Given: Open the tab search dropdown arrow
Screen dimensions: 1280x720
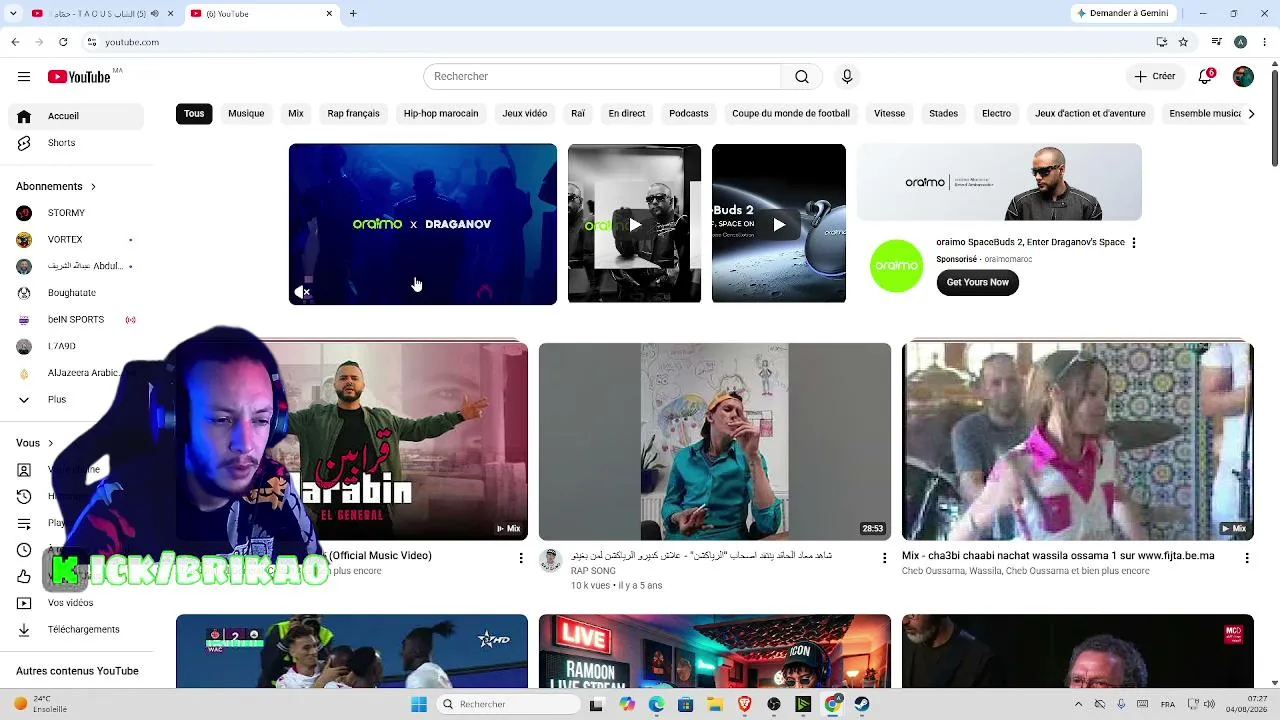Looking at the screenshot, I should [x=15, y=14].
